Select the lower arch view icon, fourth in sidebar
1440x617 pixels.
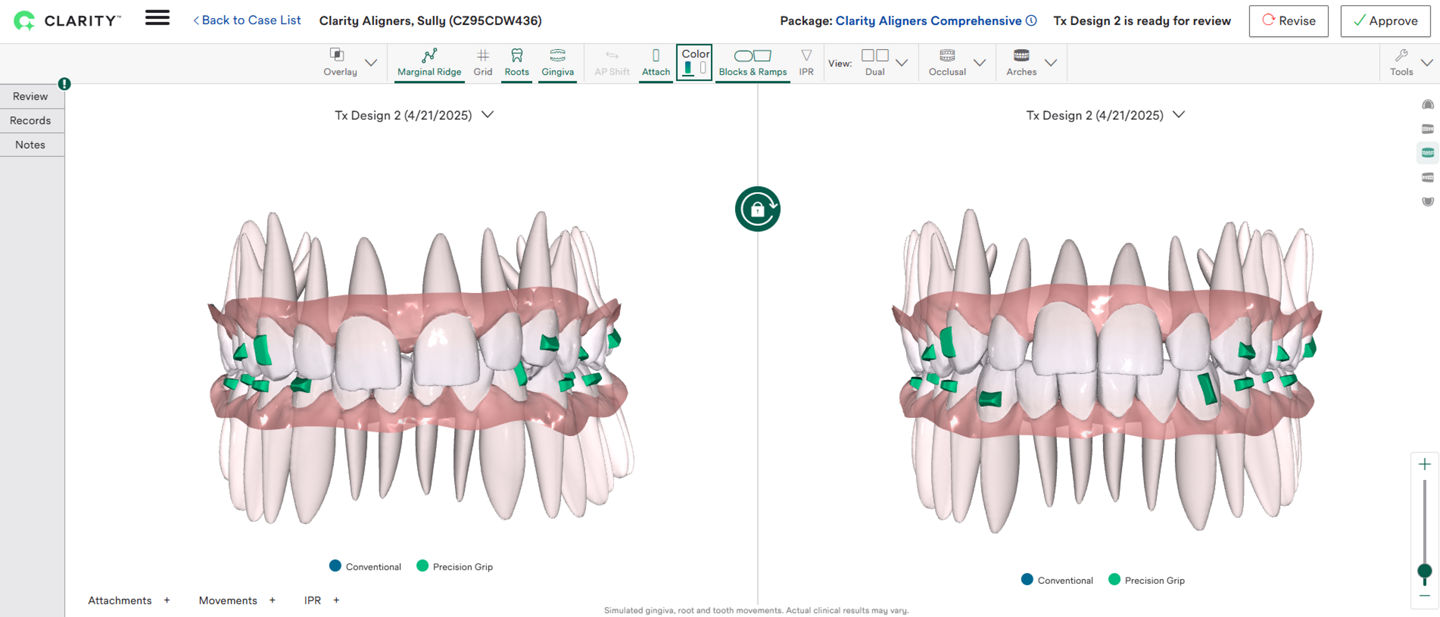tap(1428, 177)
